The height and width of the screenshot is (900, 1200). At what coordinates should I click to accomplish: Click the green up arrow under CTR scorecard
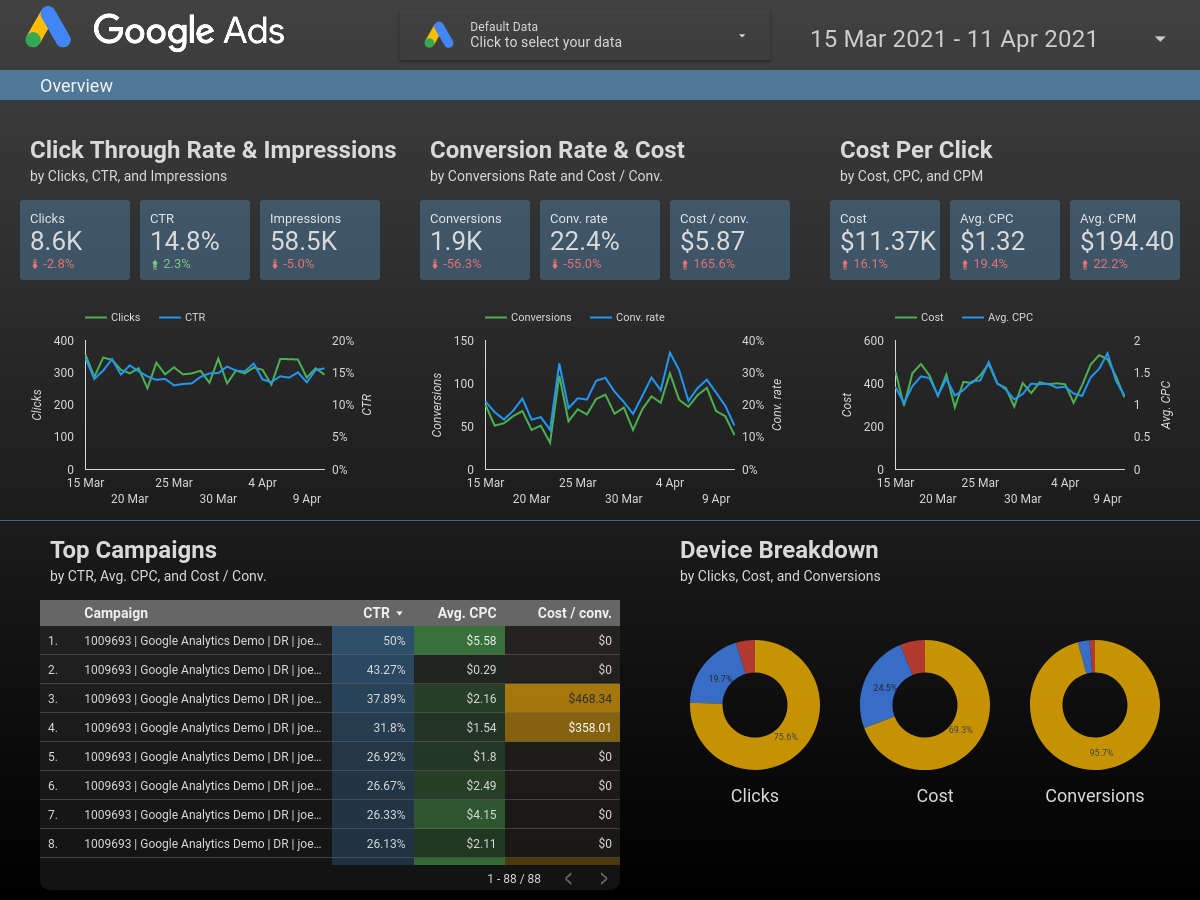click(155, 264)
